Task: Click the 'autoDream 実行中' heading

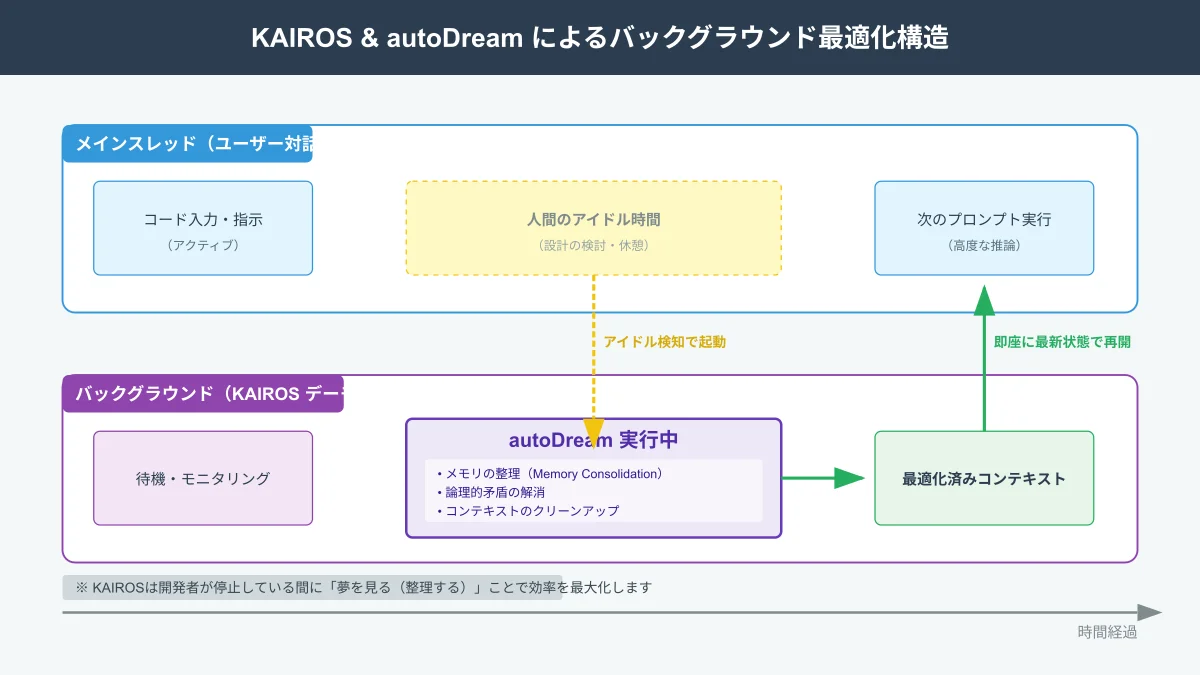Action: tap(594, 440)
